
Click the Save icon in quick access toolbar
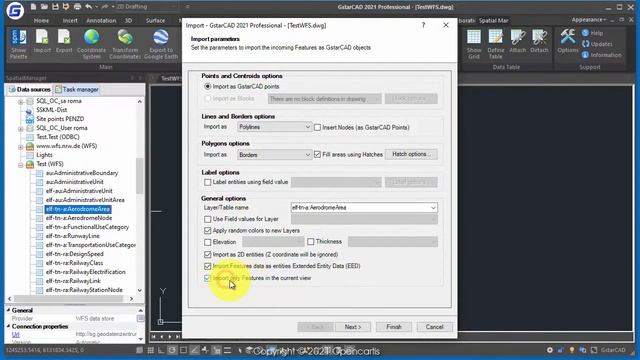pos(56,7)
